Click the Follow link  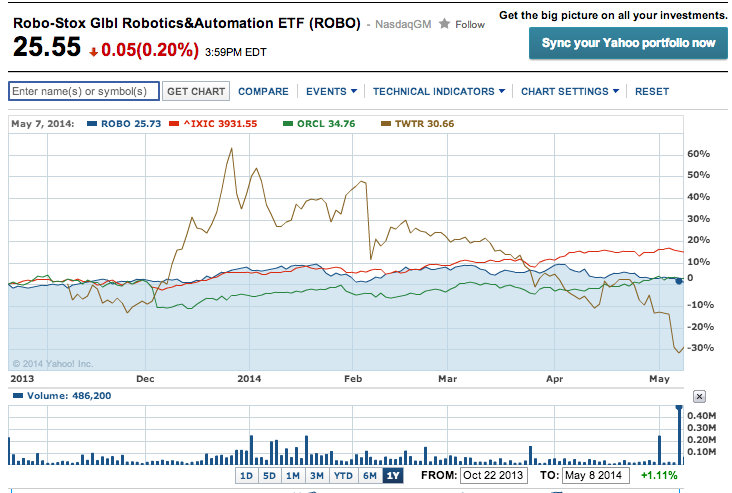point(470,24)
